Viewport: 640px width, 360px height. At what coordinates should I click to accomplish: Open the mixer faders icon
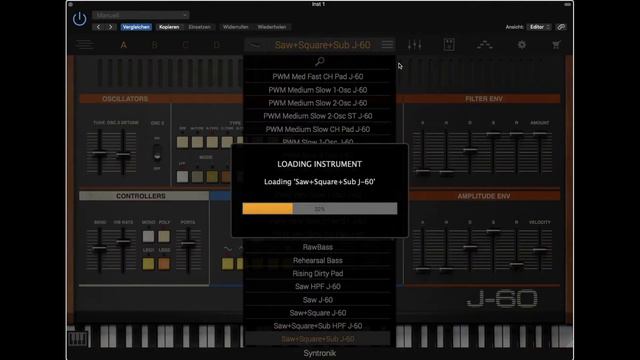coord(415,45)
